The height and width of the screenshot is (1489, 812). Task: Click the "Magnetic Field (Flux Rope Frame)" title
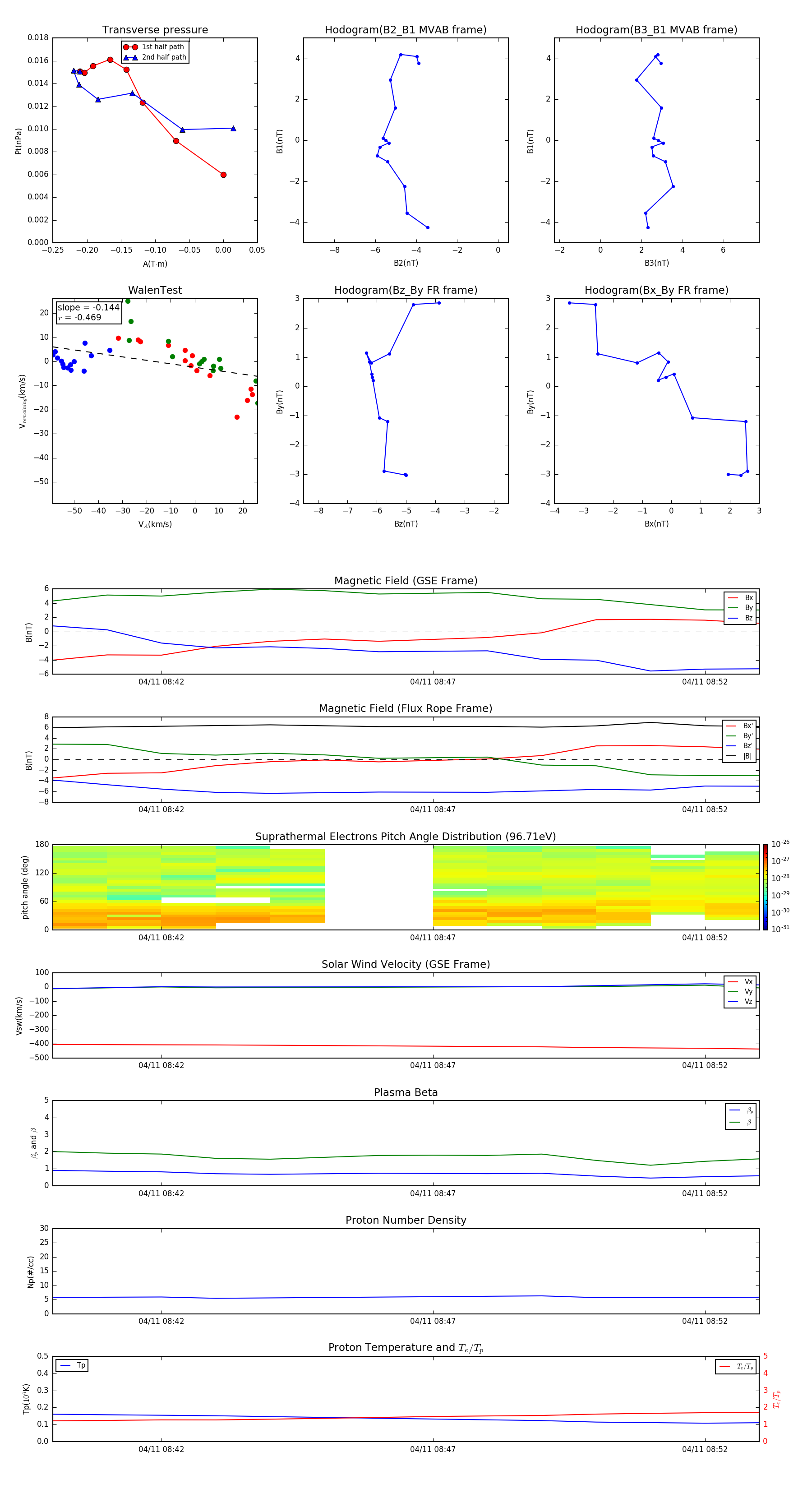pyautogui.click(x=406, y=709)
